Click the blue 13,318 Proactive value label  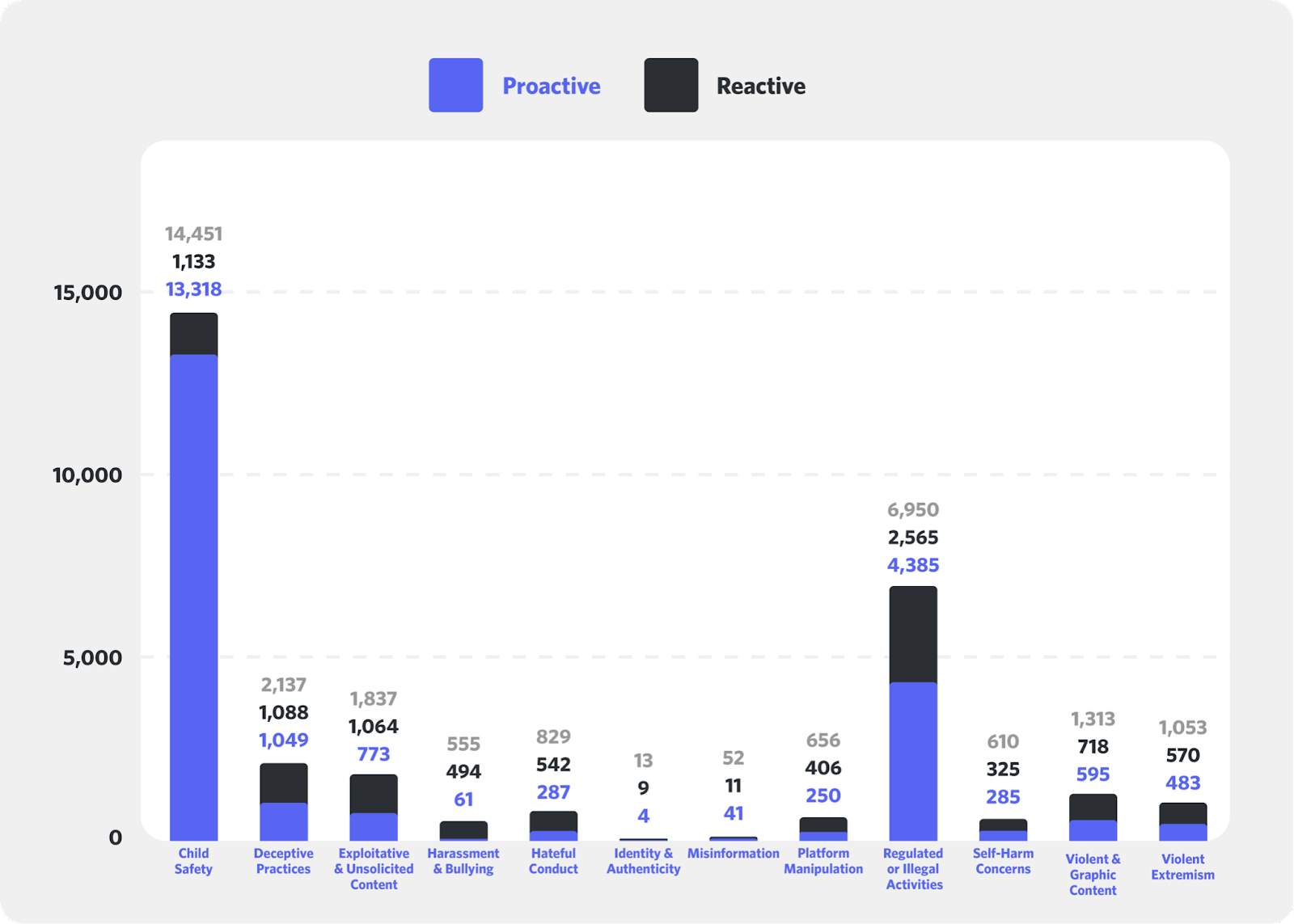(193, 289)
